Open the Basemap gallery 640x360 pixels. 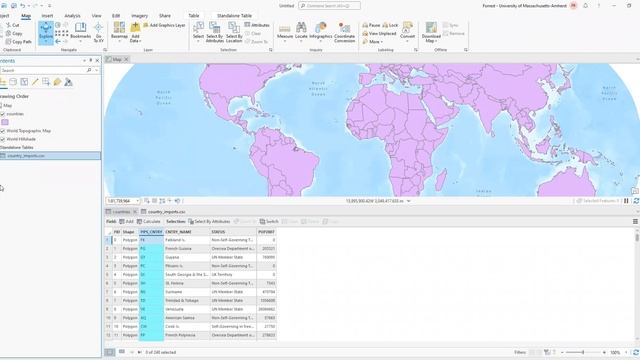pyautogui.click(x=119, y=32)
